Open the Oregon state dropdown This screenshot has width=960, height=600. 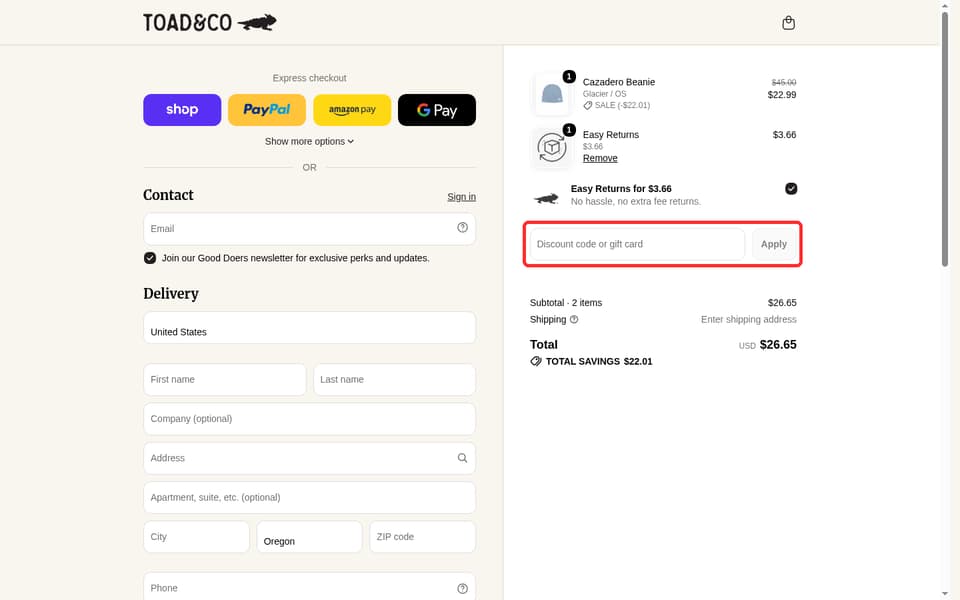click(x=309, y=537)
